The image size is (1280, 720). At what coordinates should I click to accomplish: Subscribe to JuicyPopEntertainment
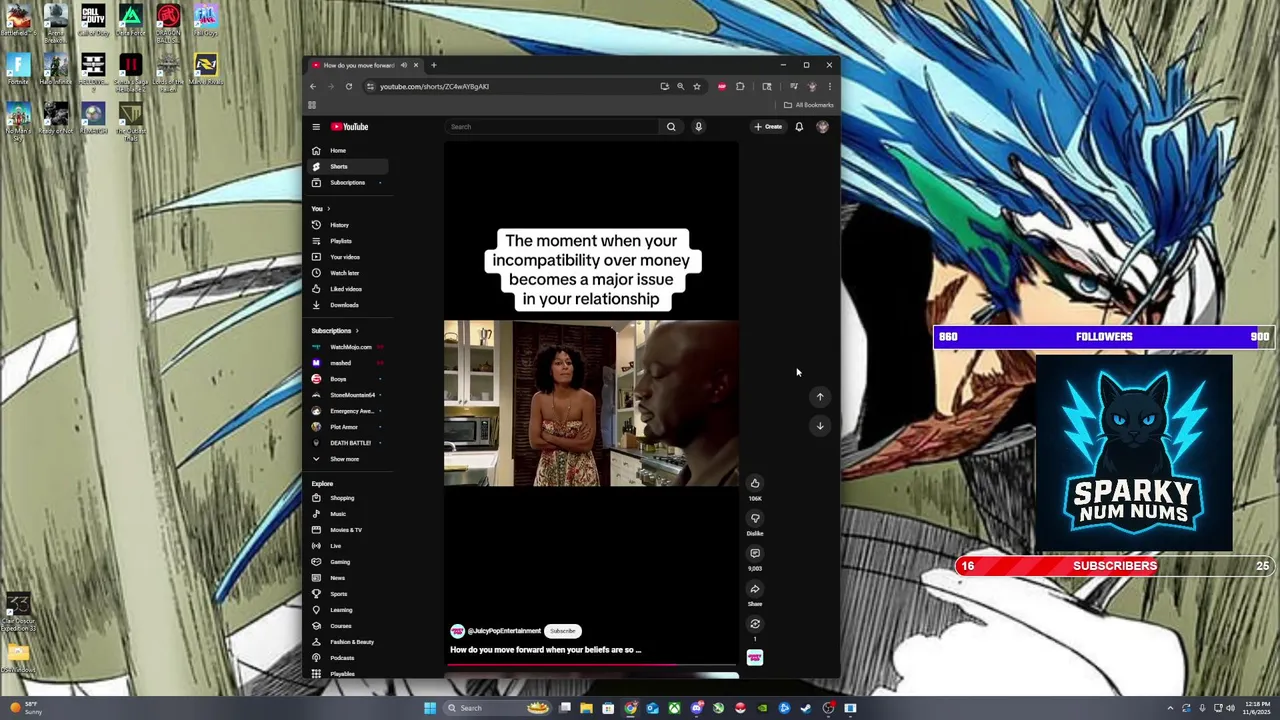point(563,631)
